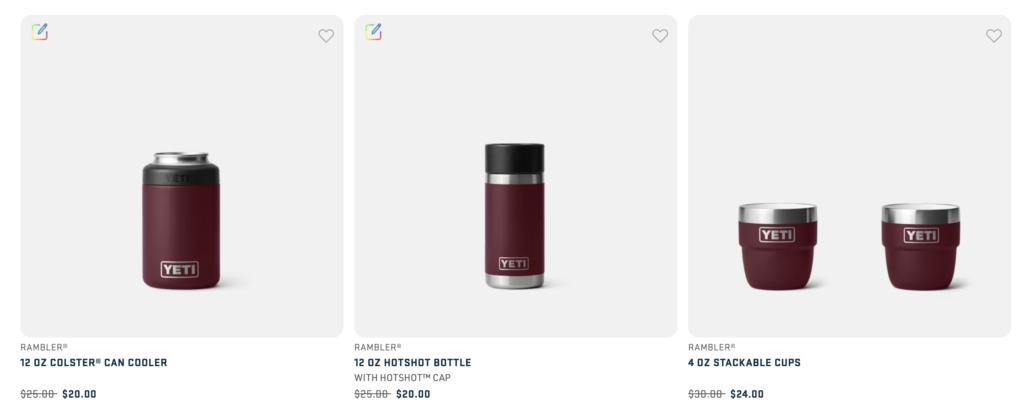Click the crossed-out $30.00 original price
The width and height of the screenshot is (1024, 404).
[x=706, y=394]
